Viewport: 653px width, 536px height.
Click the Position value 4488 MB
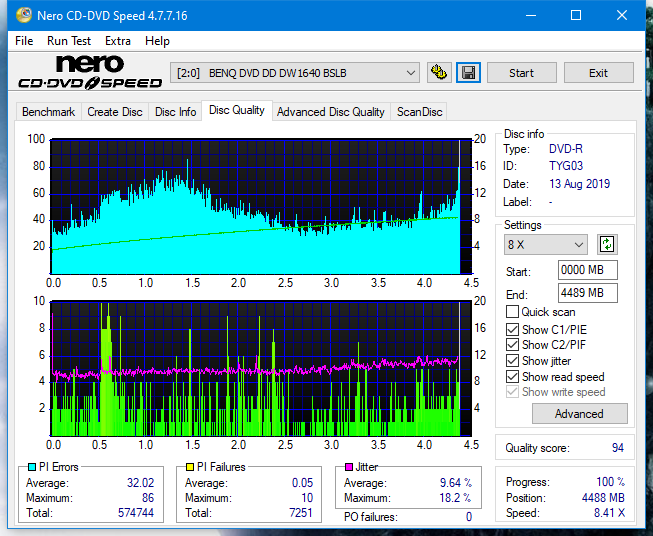coord(603,498)
